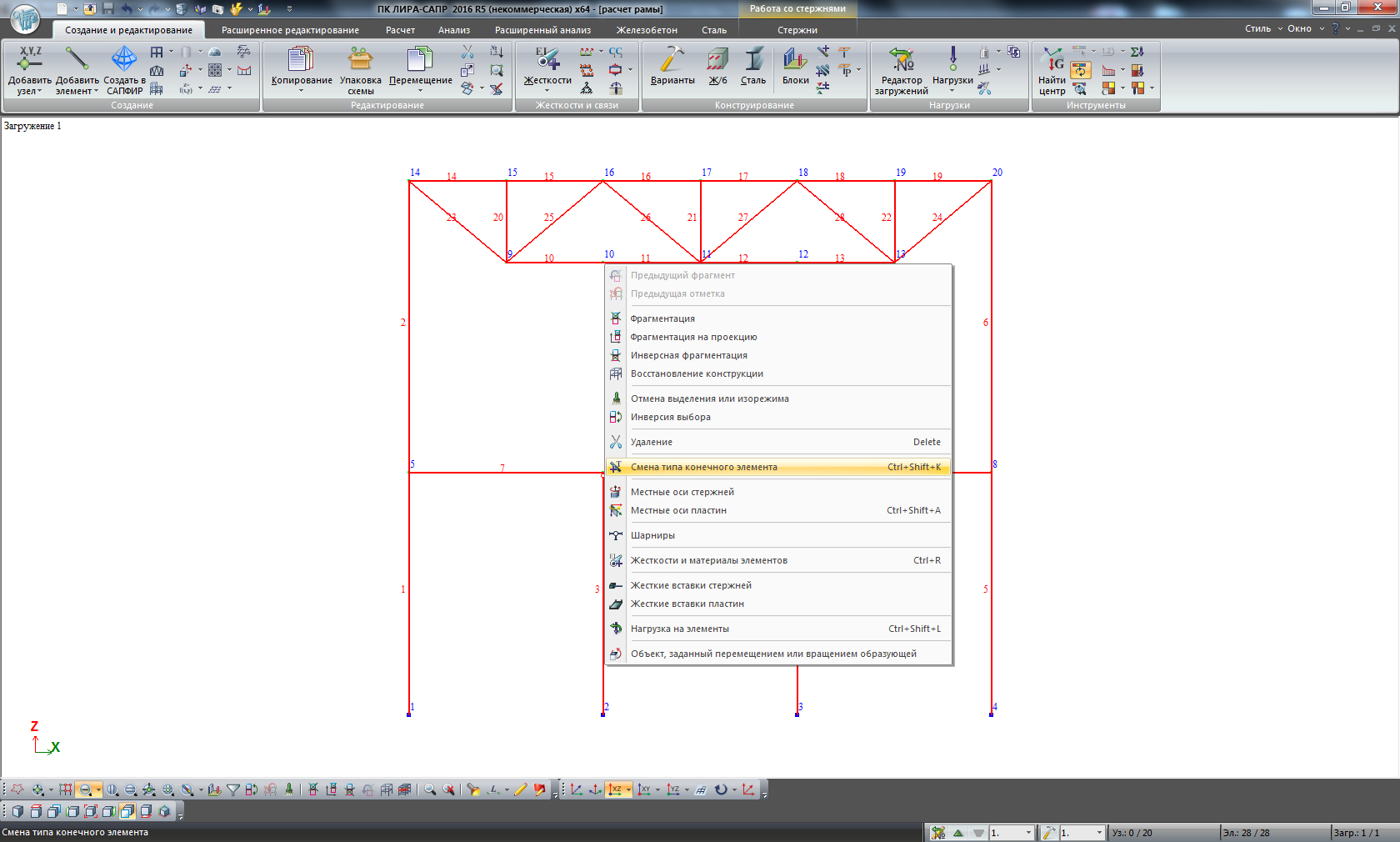The height and width of the screenshot is (842, 1400).
Task: Click the rotate view icon in bottom toolbar
Action: coord(721,789)
